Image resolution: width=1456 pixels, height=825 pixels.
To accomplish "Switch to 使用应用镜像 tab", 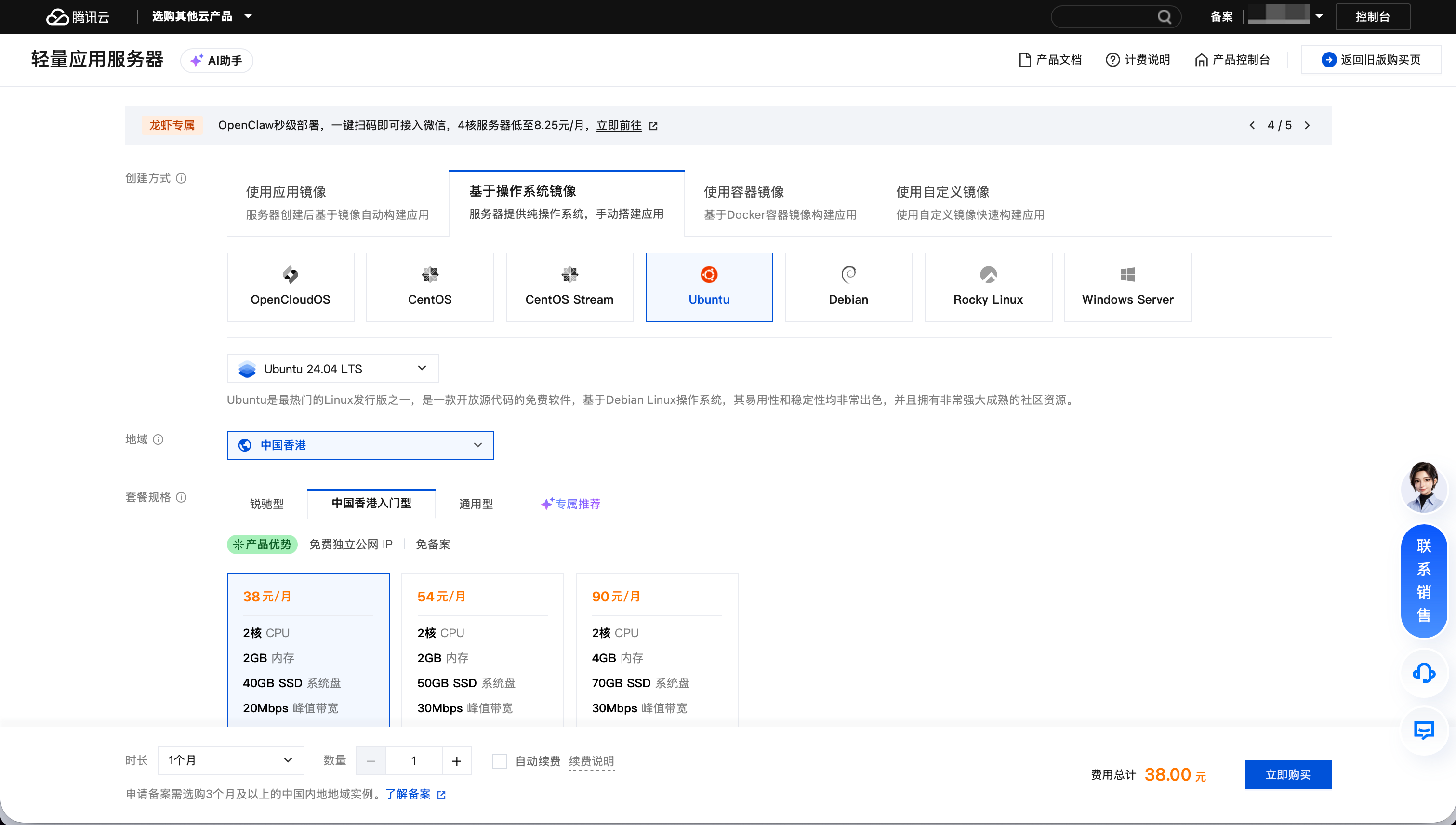I will tap(338, 203).
